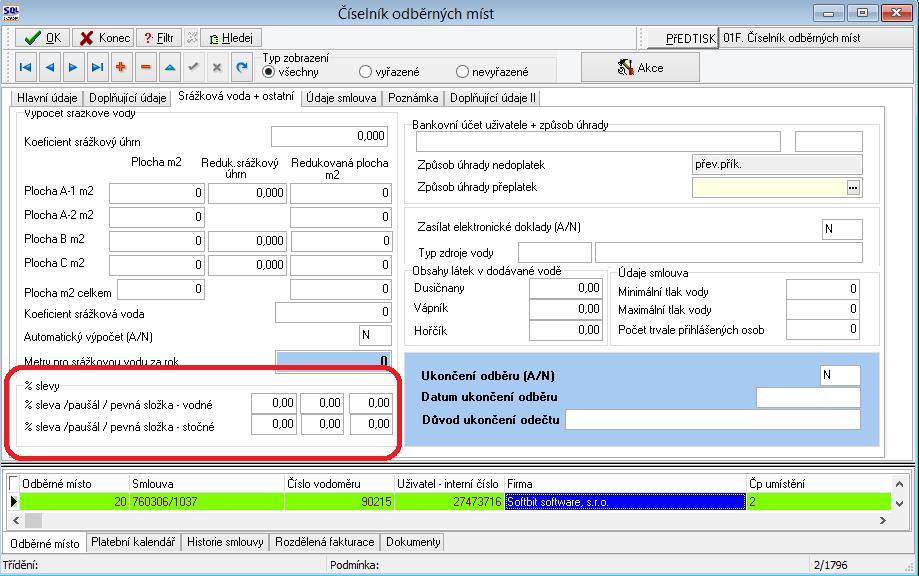Image resolution: width=919 pixels, height=576 pixels.
Task: Go to the first record
Action: click(25, 67)
